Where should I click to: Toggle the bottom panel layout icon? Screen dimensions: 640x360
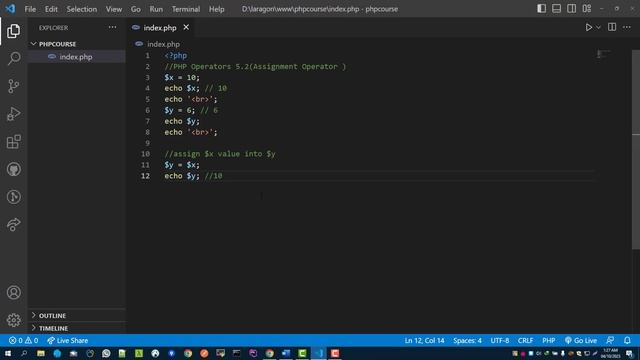pos(556,9)
